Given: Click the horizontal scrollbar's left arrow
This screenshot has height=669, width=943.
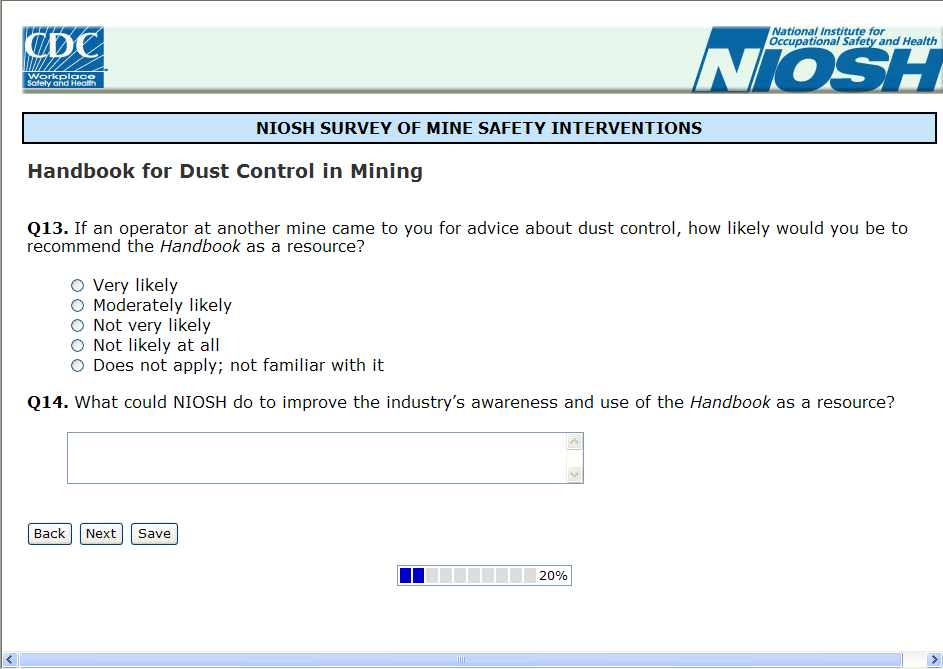Looking at the screenshot, I should 11,660.
